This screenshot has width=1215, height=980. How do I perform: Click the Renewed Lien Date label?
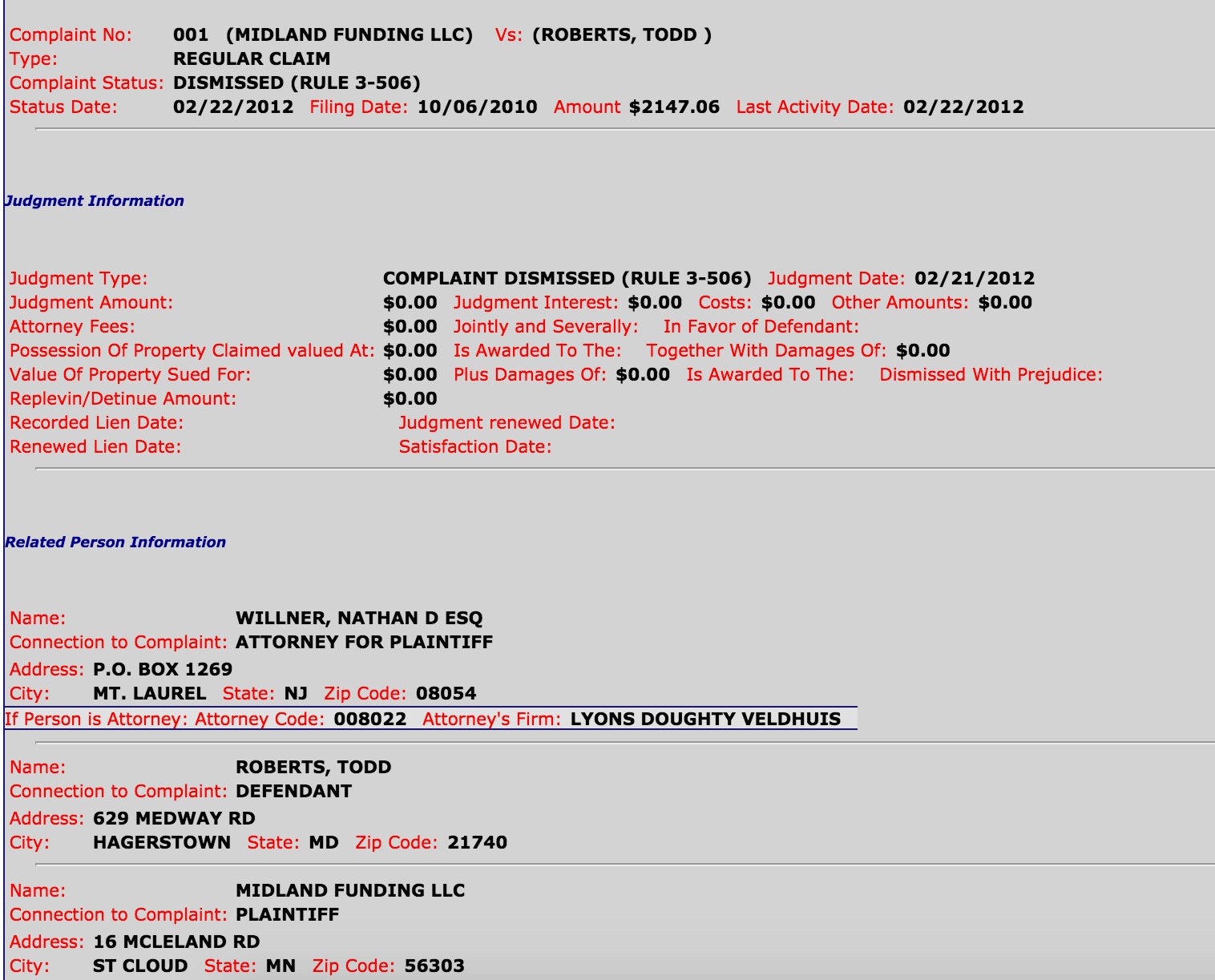click(95, 447)
